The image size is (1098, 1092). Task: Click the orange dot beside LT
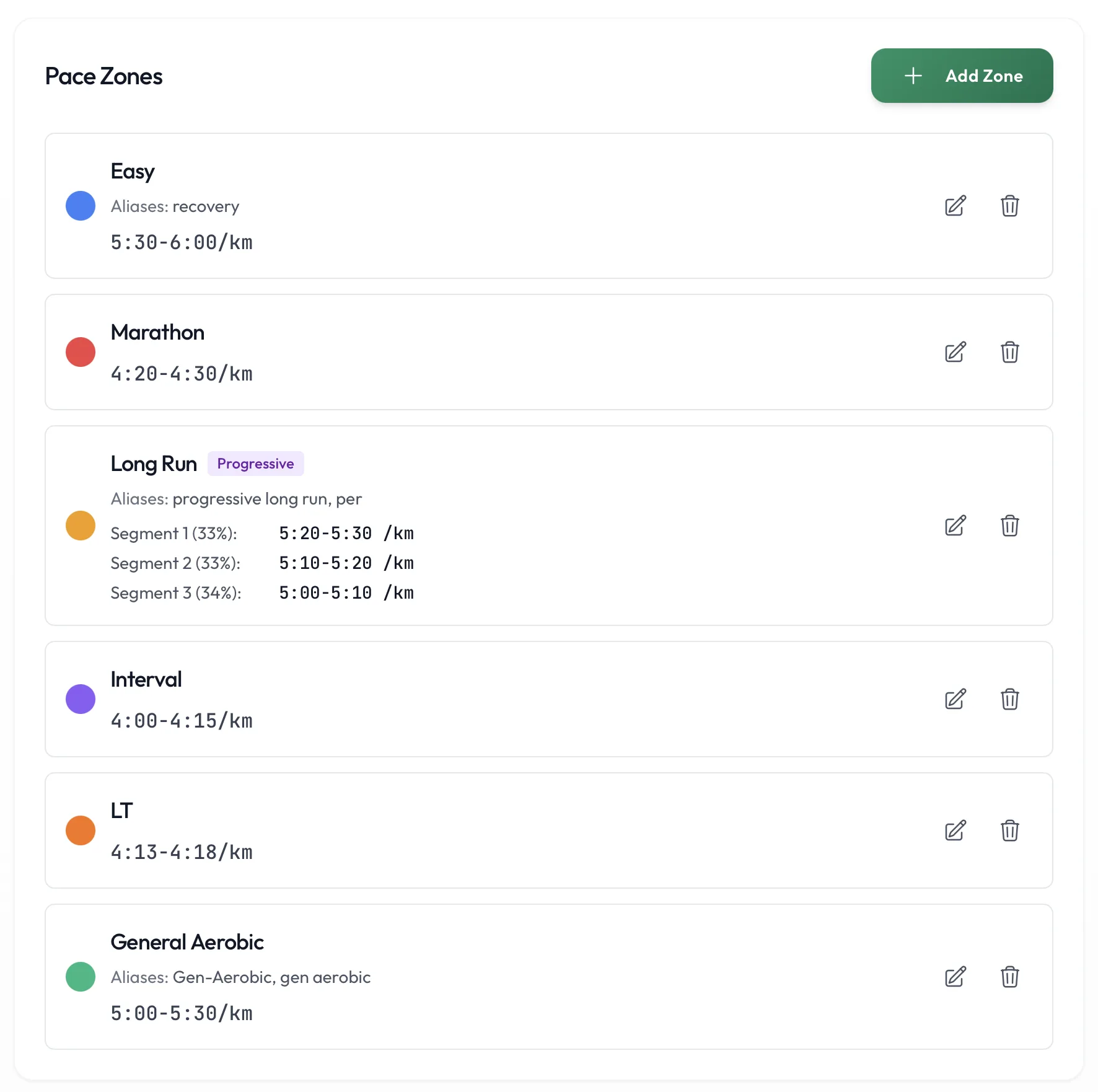point(80,830)
